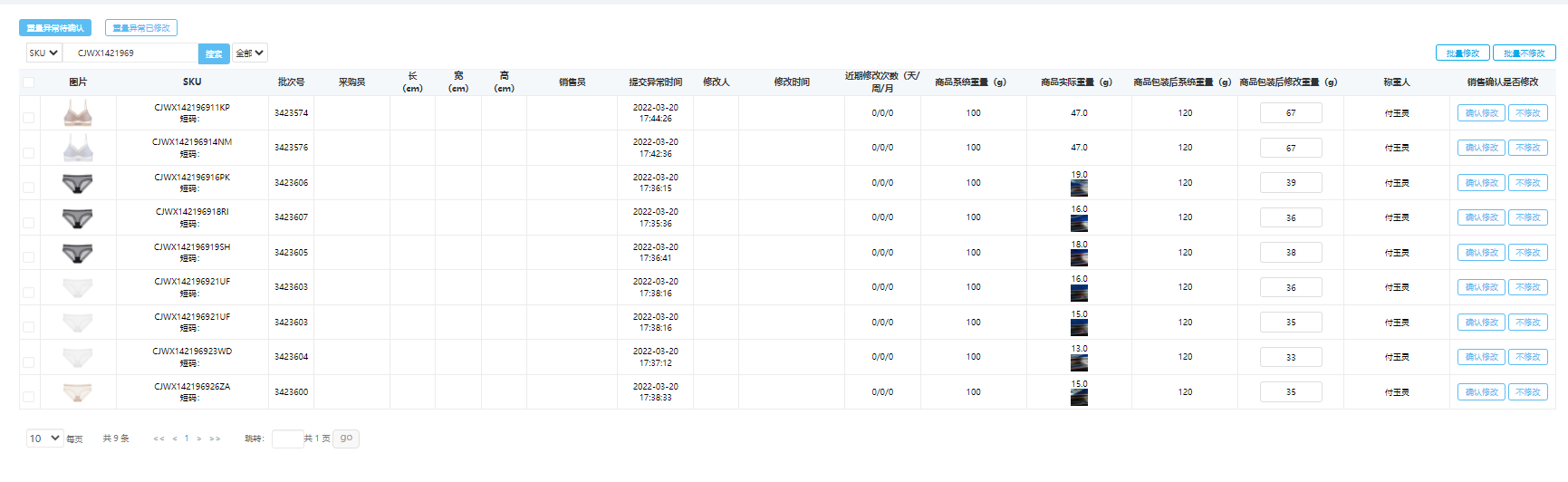Viewport: 1568px width, 482px height.
Task: Open the SKU search type dropdown
Action: point(43,53)
